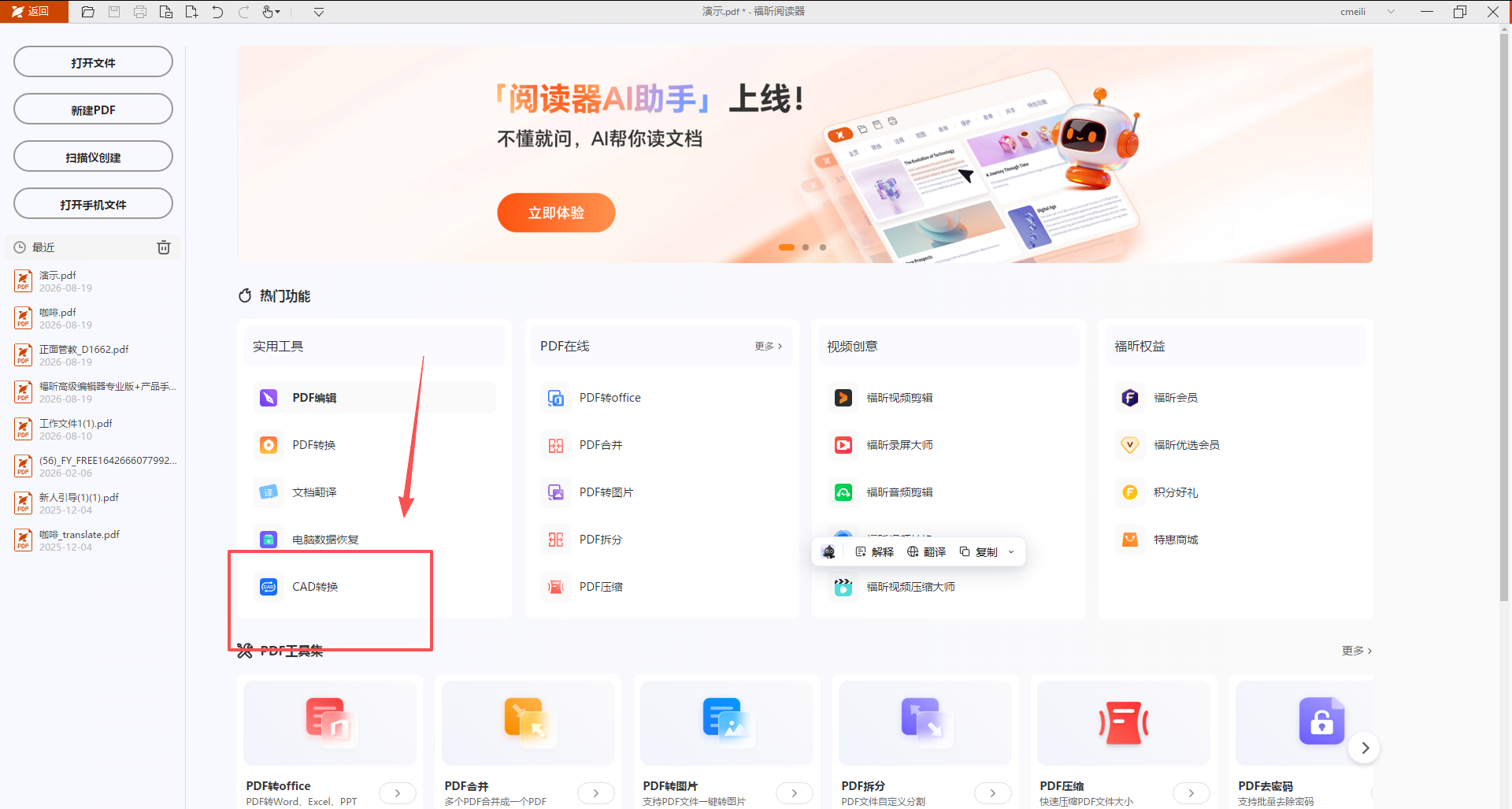Expand the floating toolbar's more chevron

1011,551
